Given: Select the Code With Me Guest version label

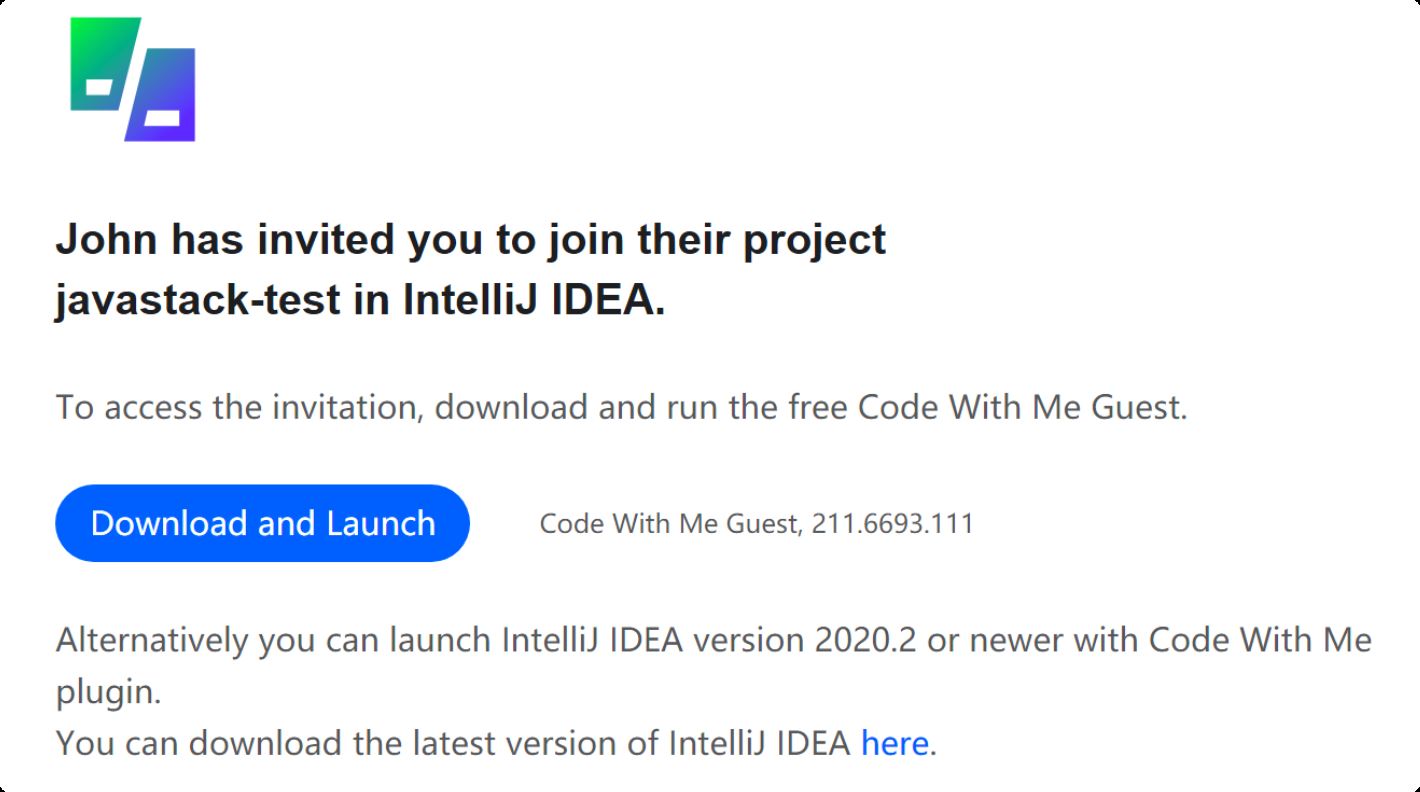Looking at the screenshot, I should (x=756, y=523).
